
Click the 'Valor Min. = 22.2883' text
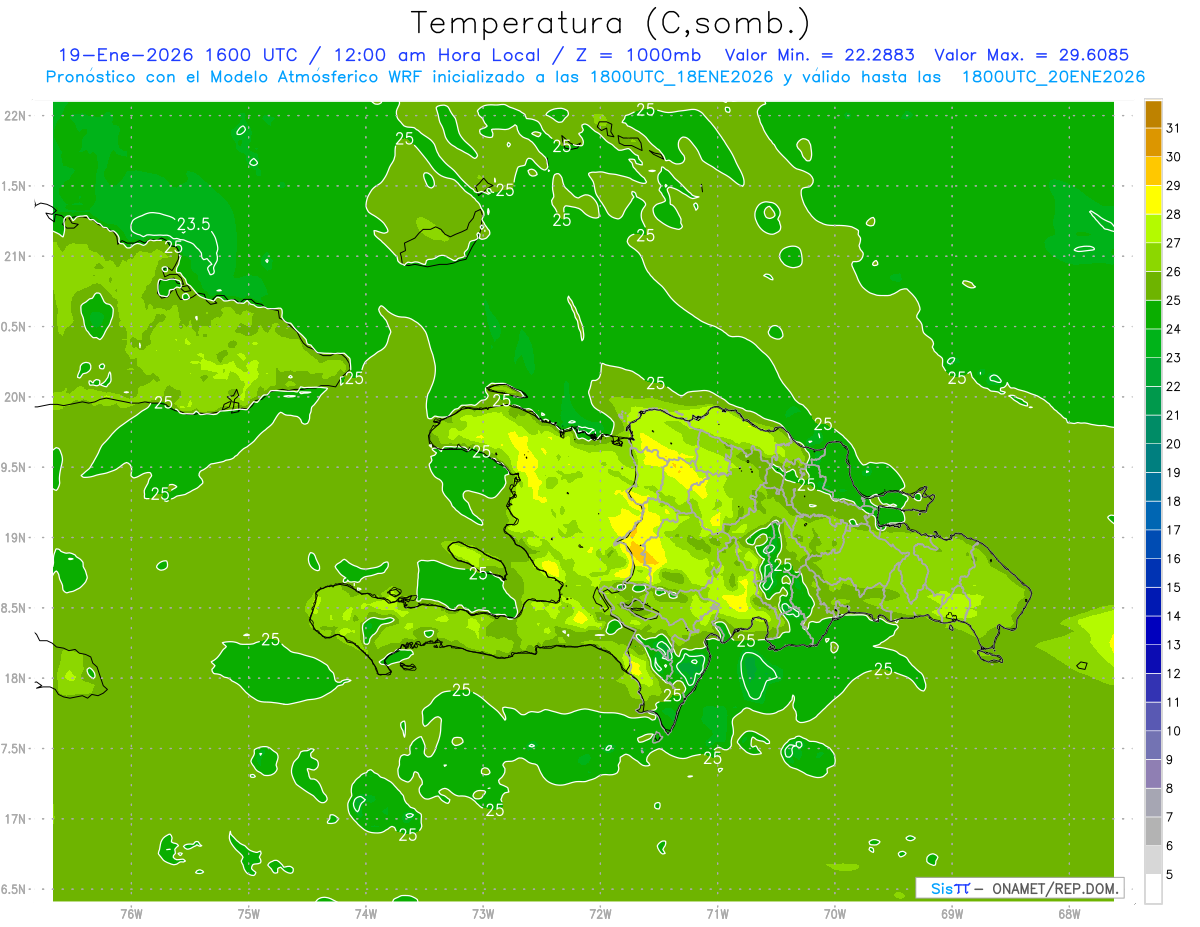coord(819,55)
